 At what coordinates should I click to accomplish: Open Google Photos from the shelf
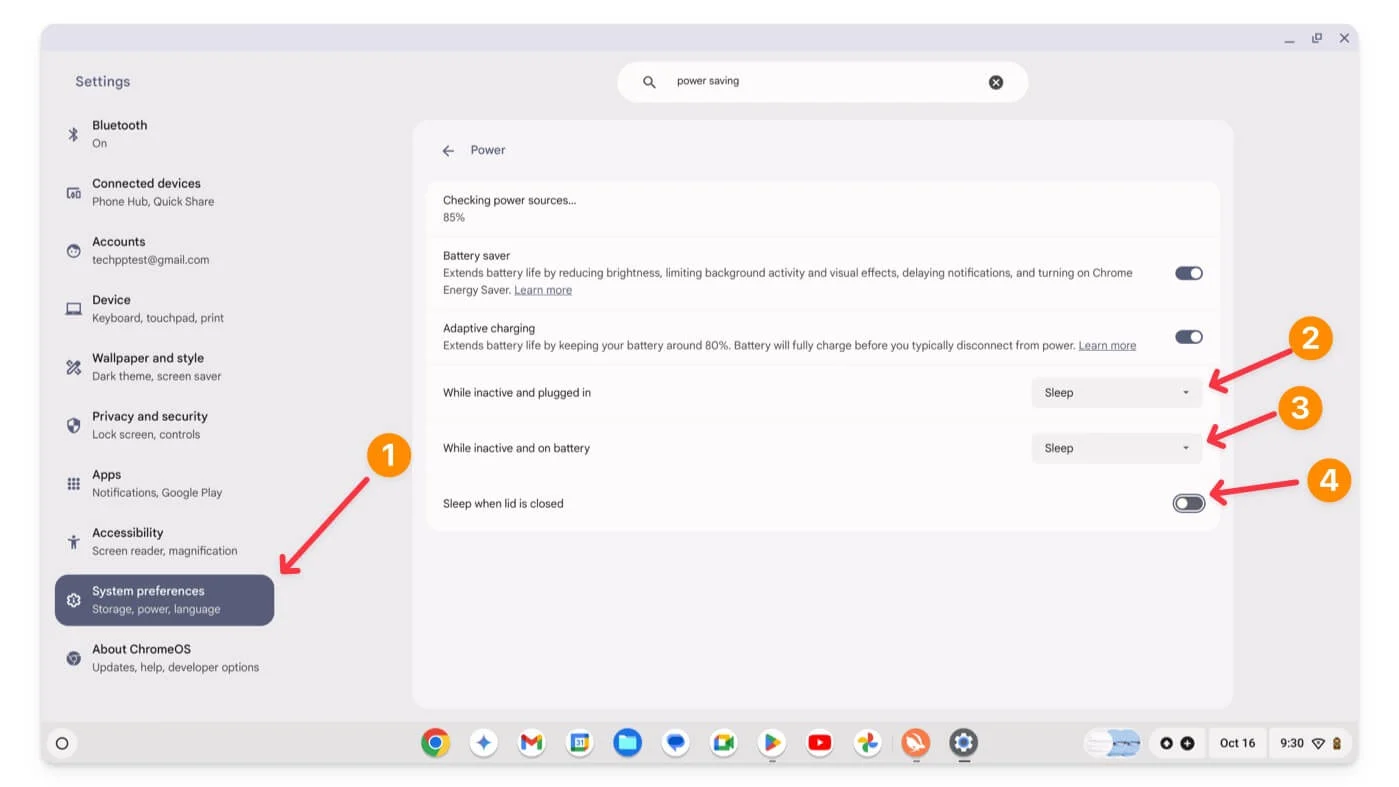click(x=867, y=743)
